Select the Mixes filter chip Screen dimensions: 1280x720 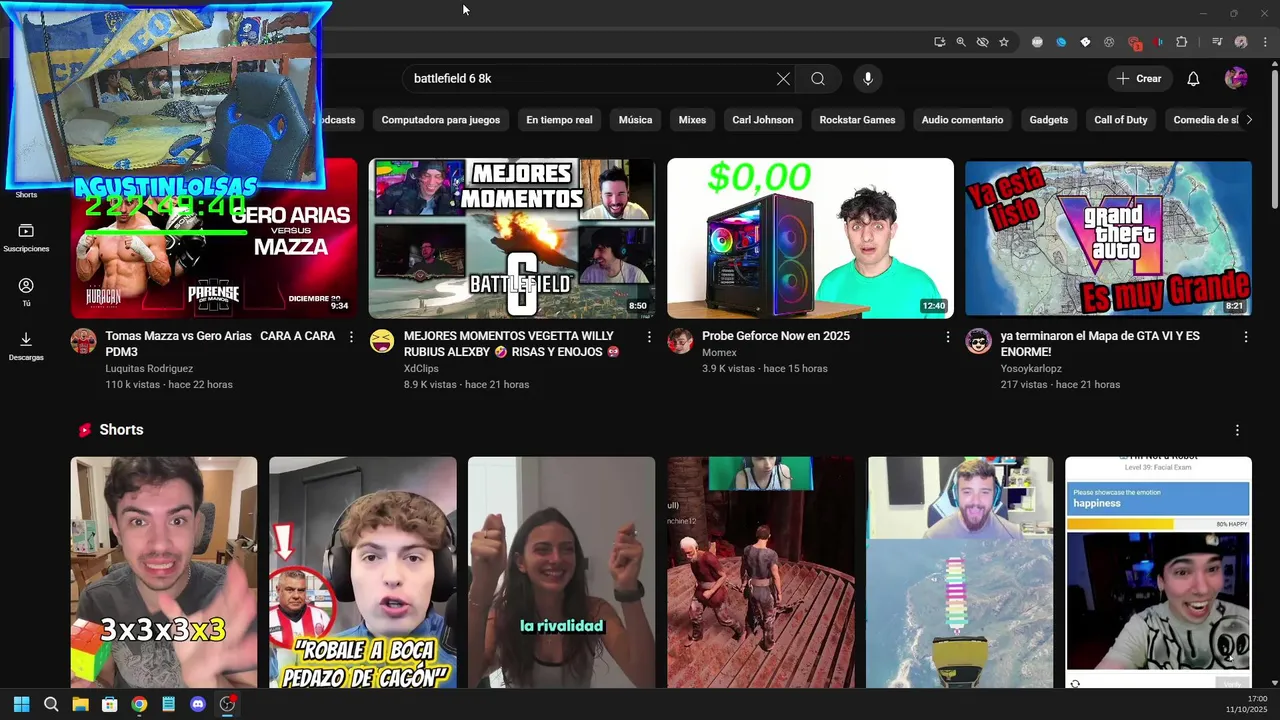click(692, 120)
